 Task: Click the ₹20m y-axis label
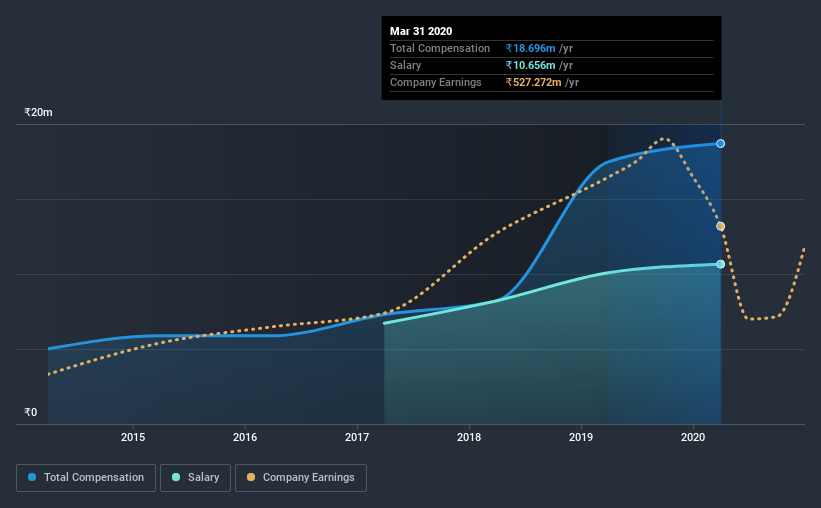point(38,113)
